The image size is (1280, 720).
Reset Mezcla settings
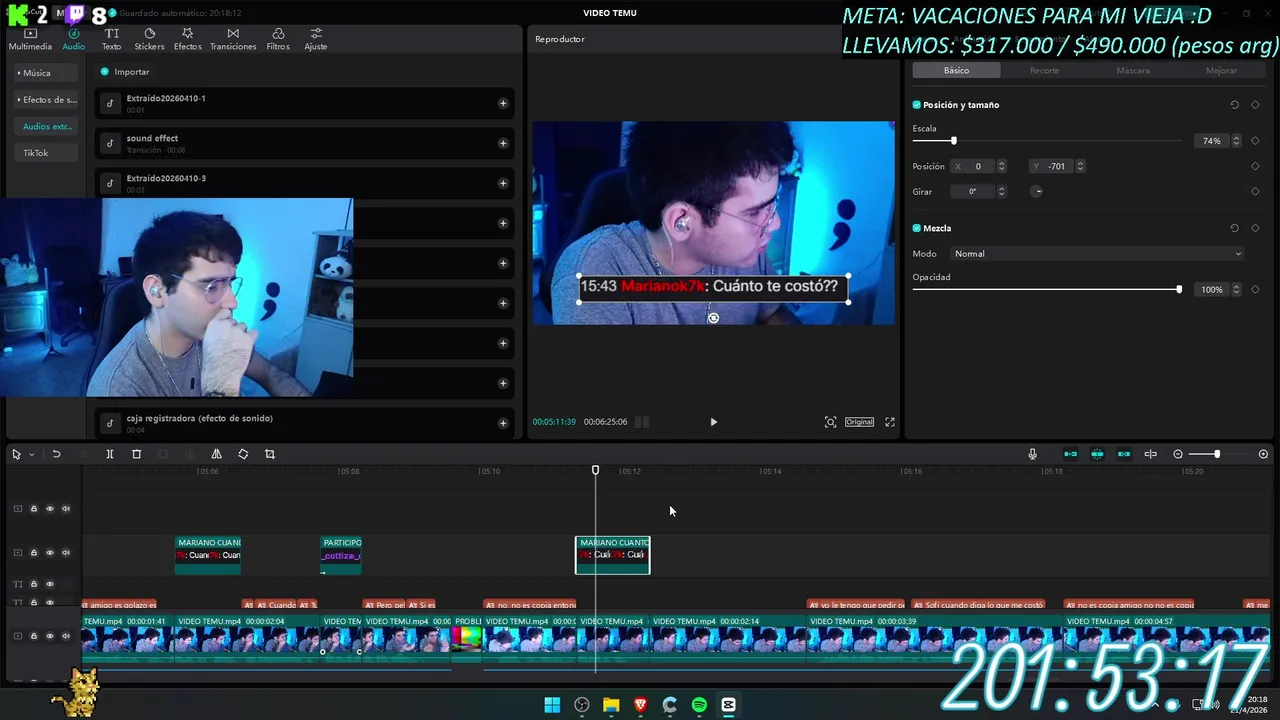pos(1234,228)
